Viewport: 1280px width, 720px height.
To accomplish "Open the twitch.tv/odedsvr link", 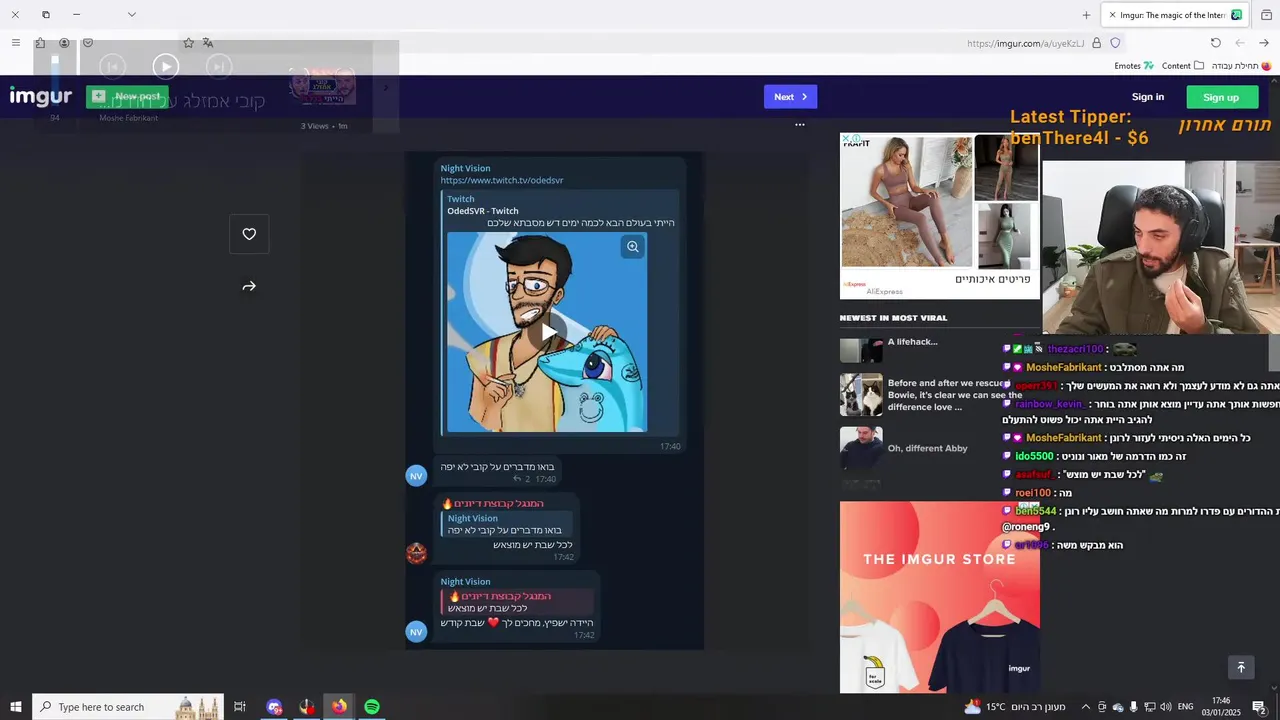I will coord(502,180).
